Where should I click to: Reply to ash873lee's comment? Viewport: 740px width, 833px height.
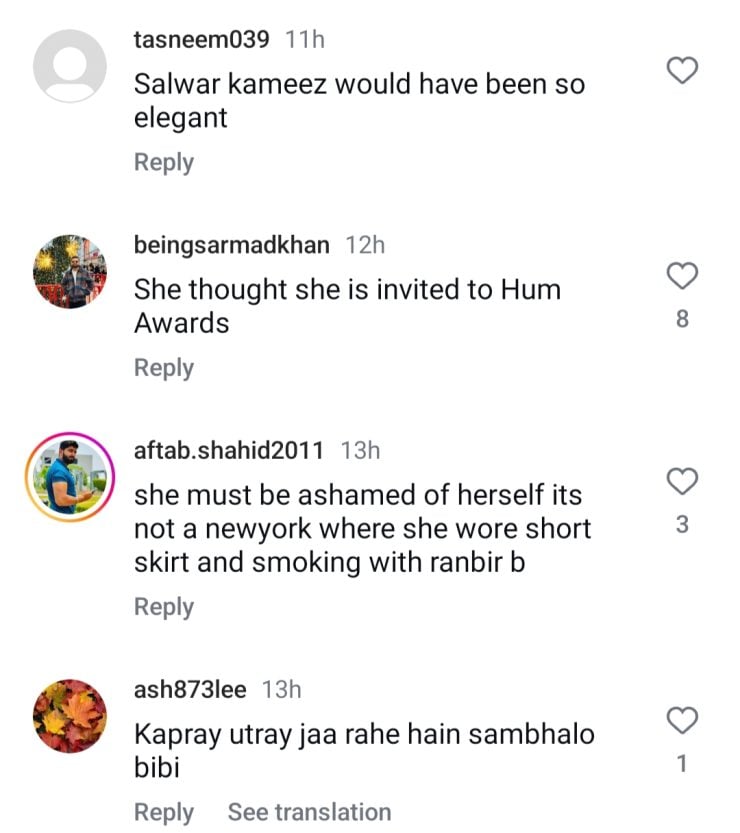click(164, 812)
